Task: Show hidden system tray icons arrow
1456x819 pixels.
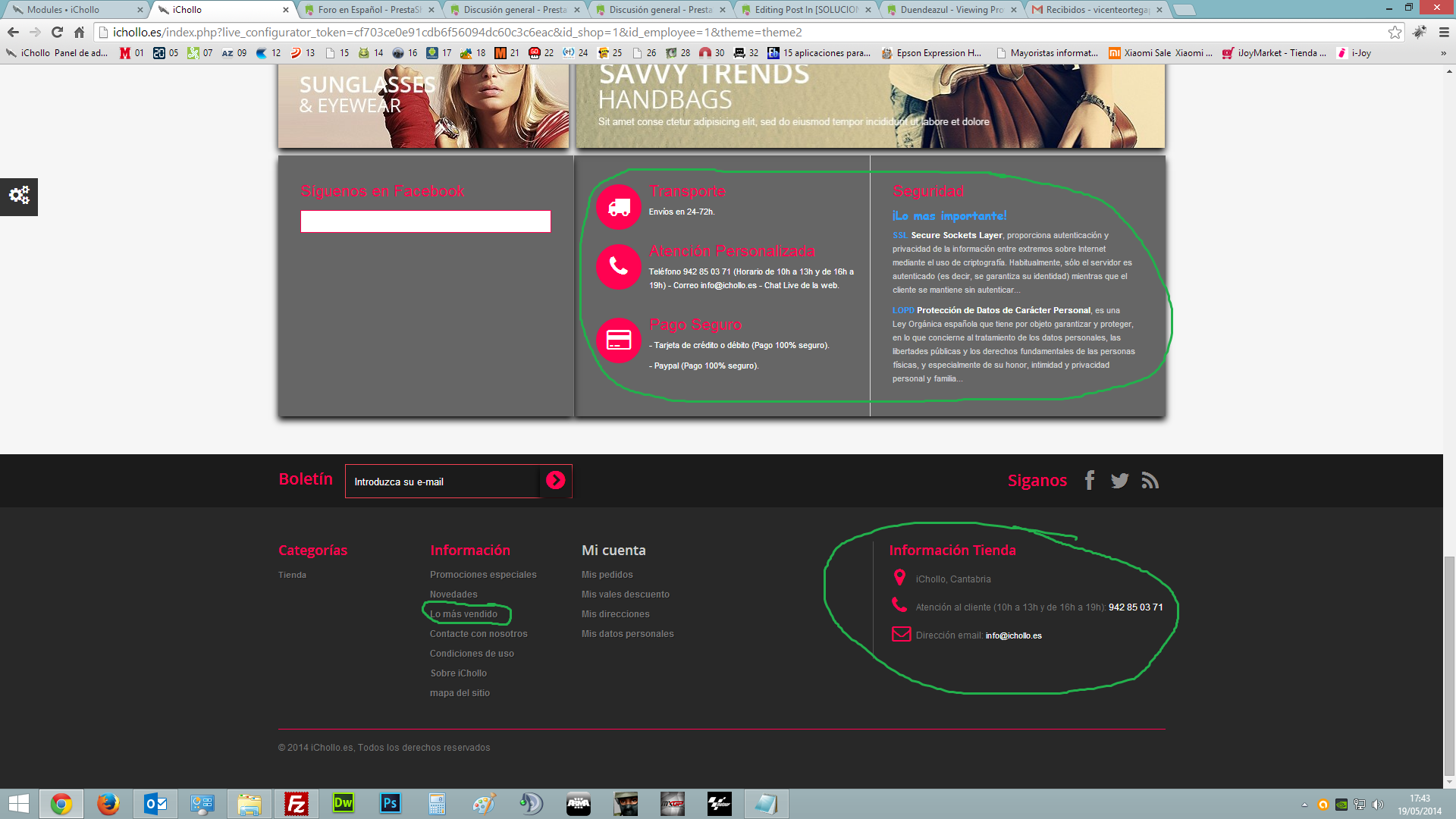Action: click(x=1304, y=805)
